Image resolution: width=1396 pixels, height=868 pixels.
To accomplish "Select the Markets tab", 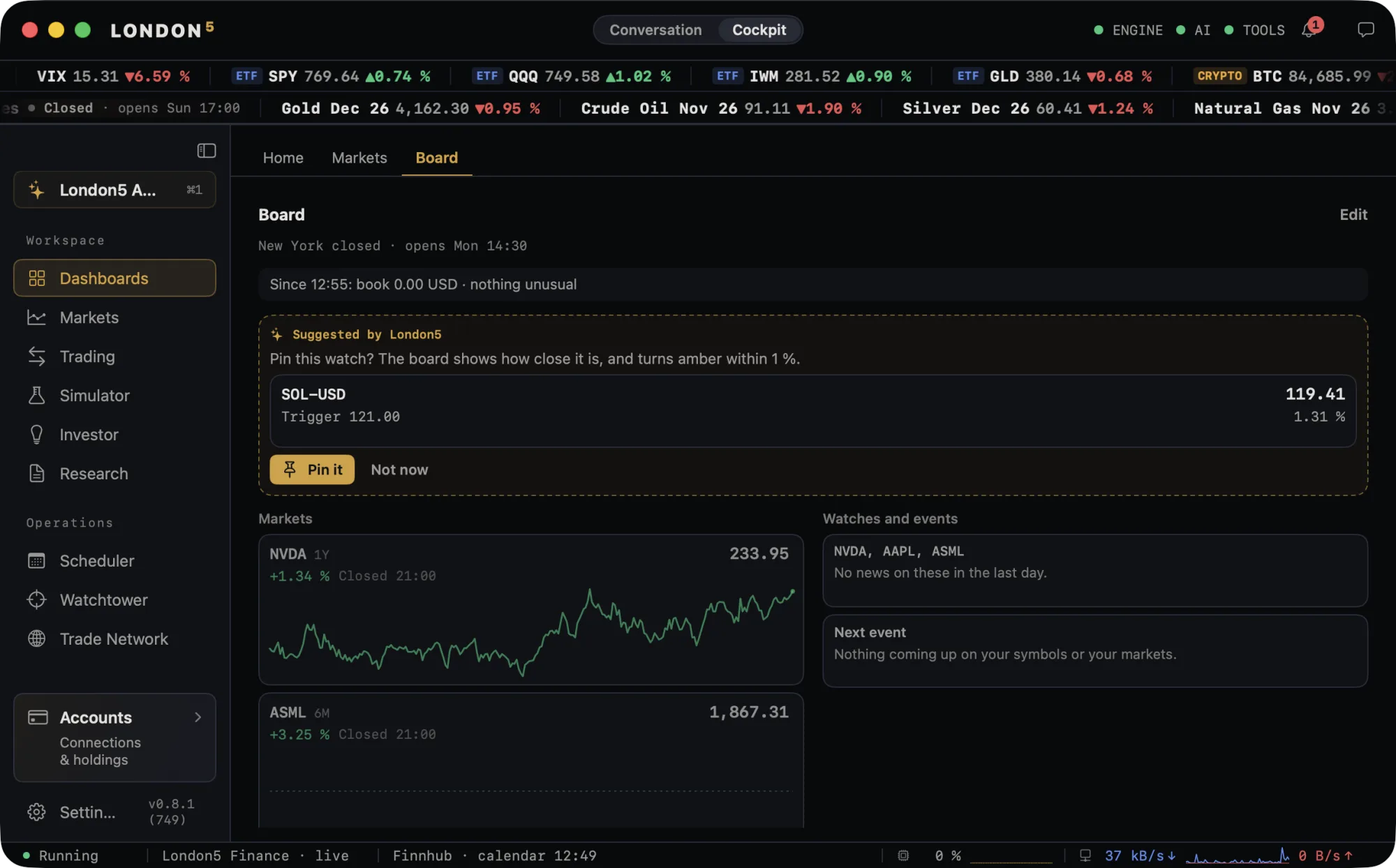I will tap(359, 158).
